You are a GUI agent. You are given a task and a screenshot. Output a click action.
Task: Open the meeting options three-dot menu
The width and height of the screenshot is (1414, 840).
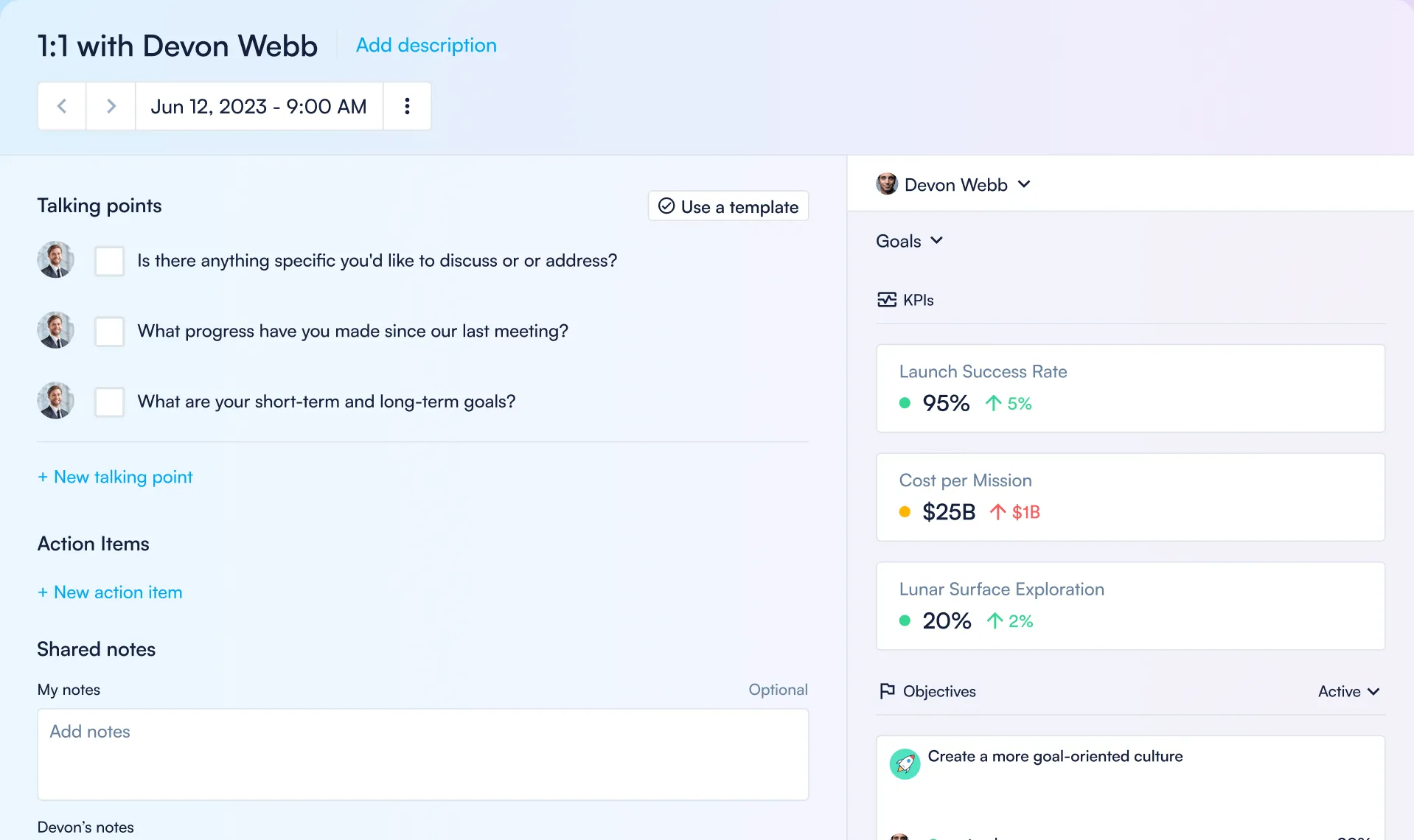[407, 105]
